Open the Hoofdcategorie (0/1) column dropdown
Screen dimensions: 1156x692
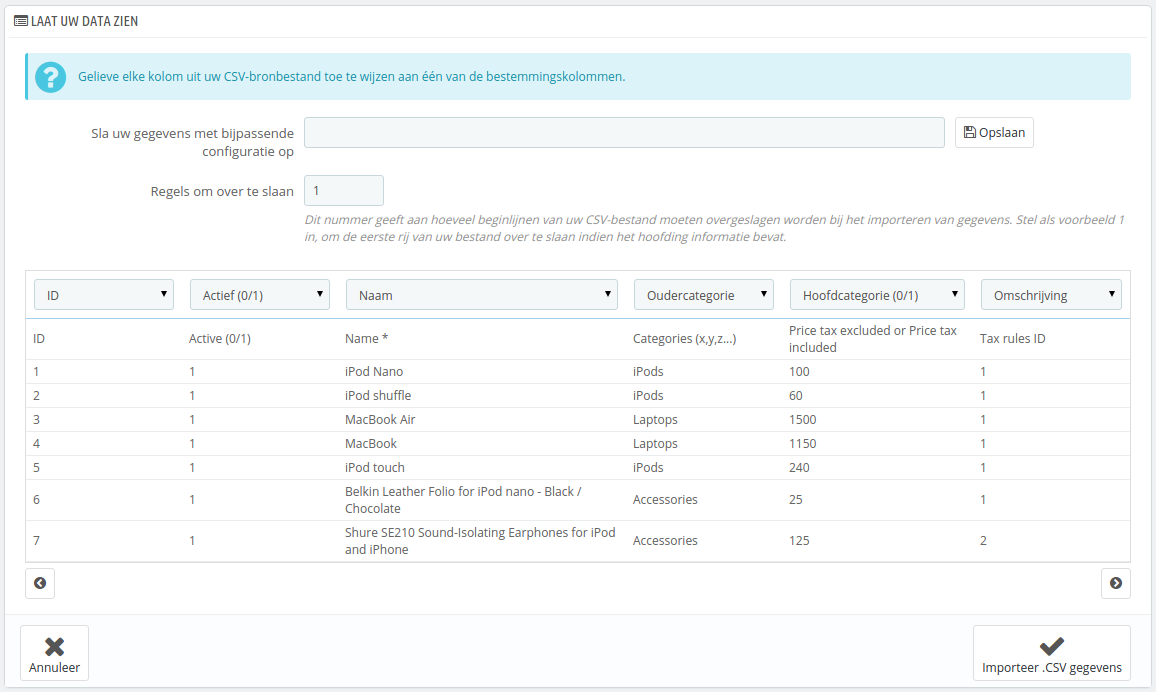coord(877,295)
